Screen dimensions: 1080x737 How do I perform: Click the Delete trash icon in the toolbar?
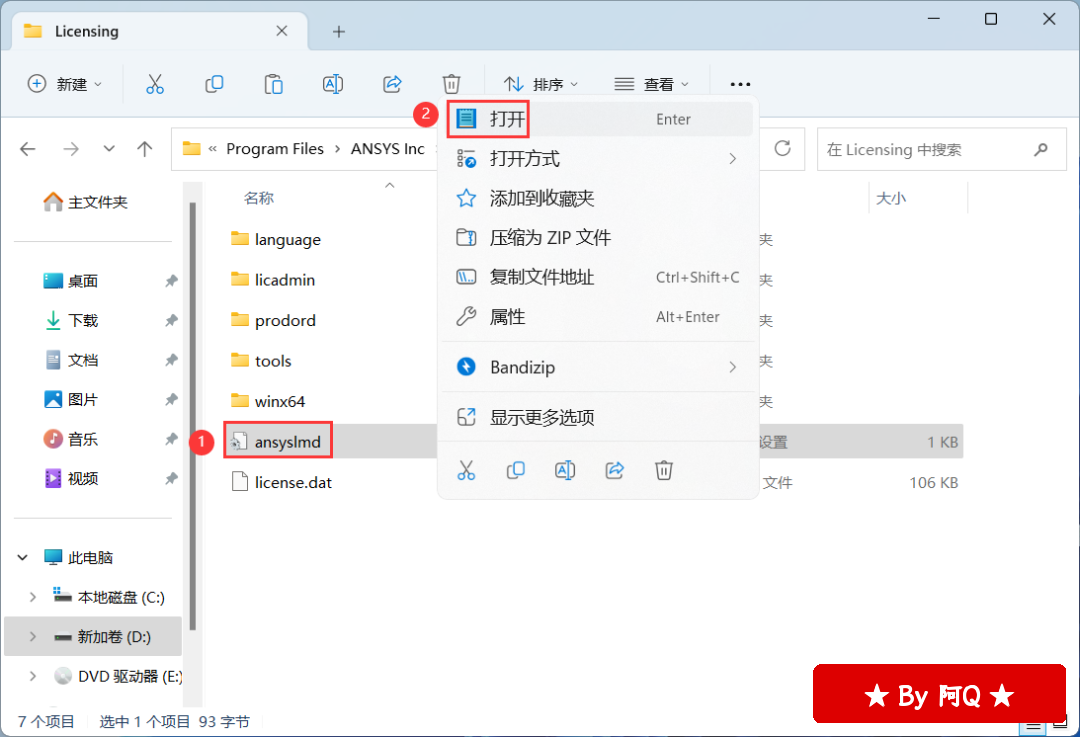[x=452, y=84]
